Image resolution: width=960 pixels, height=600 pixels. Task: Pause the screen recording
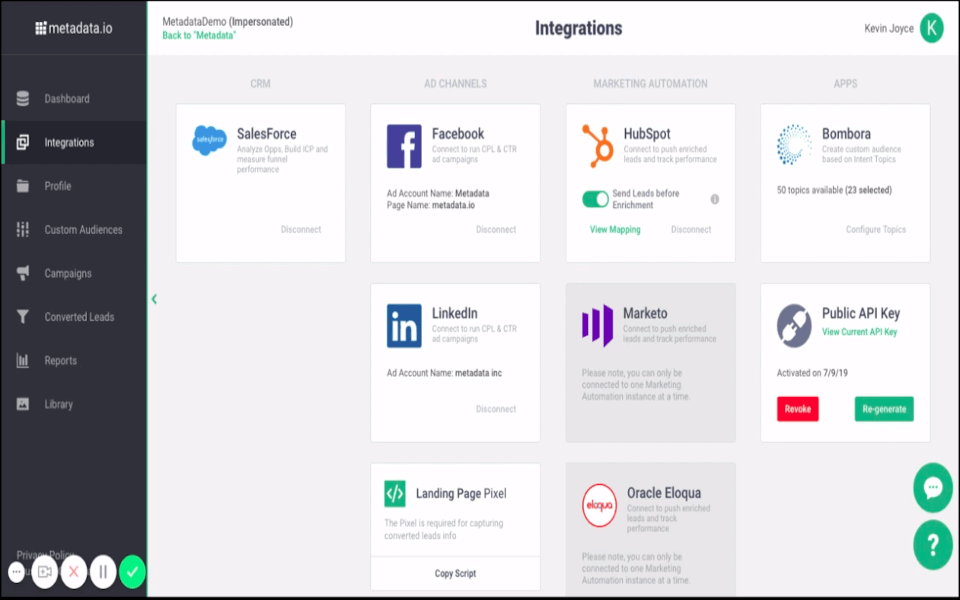(x=103, y=572)
